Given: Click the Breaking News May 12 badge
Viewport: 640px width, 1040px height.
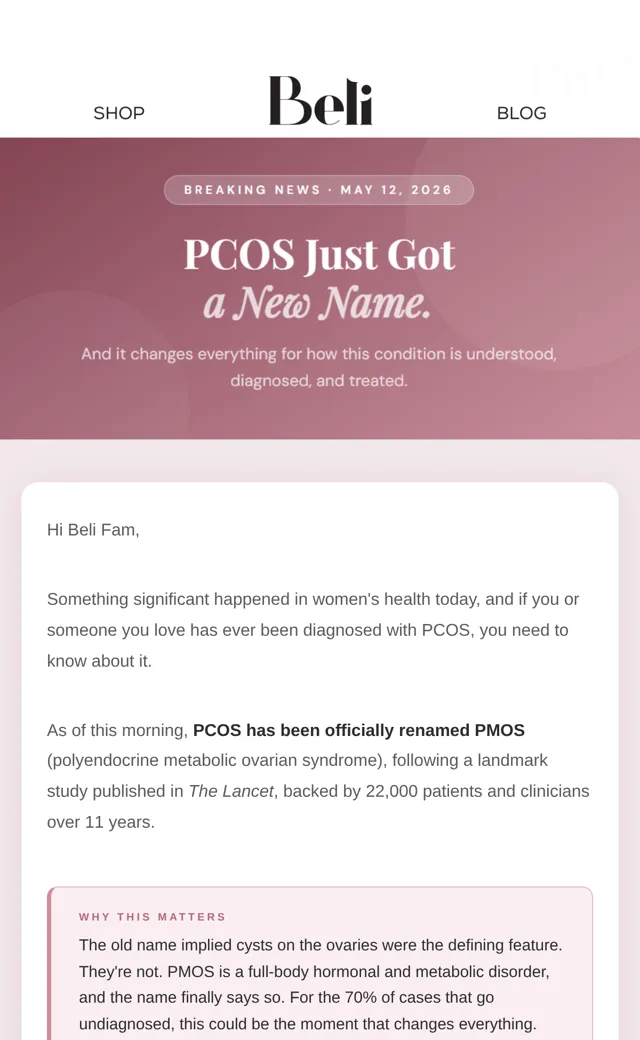Looking at the screenshot, I should click(x=319, y=190).
